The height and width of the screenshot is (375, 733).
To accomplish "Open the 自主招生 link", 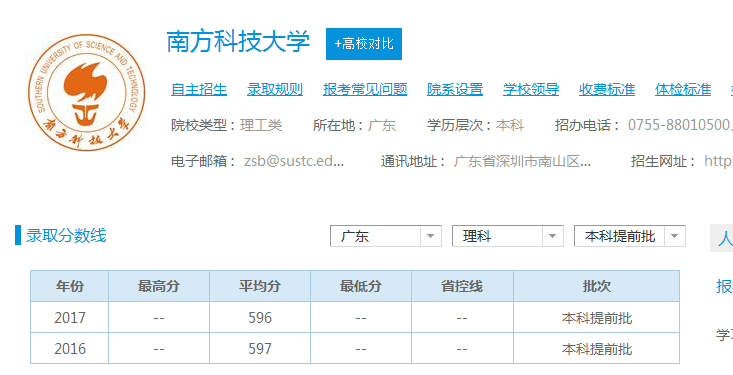I will (199, 89).
